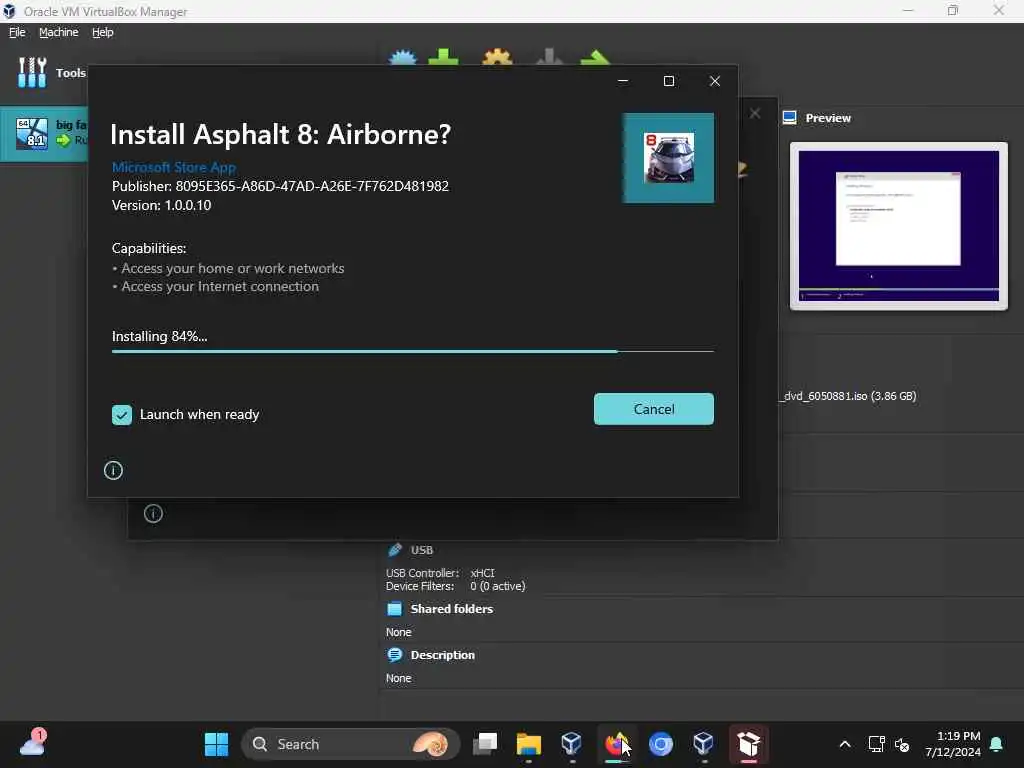
Task: Cancel the Asphalt 8 installation
Action: tap(653, 409)
